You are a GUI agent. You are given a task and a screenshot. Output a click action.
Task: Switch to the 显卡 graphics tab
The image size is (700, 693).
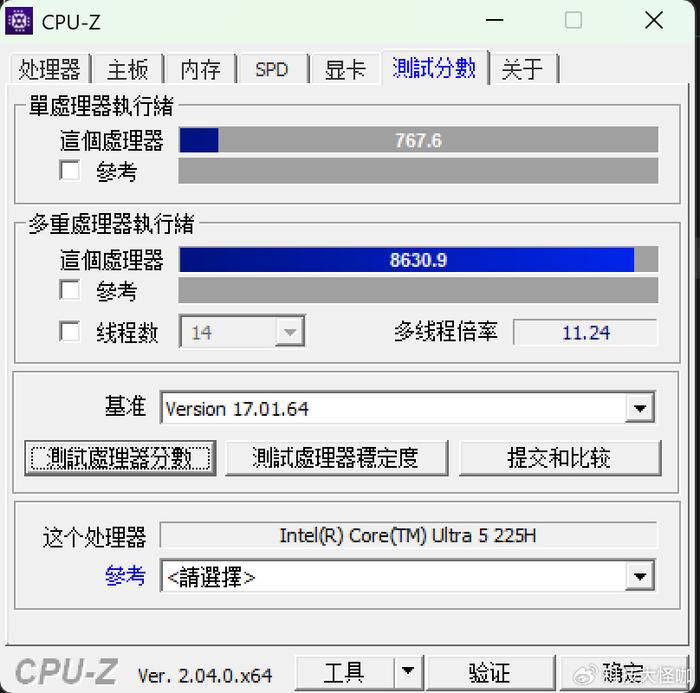[x=345, y=70]
